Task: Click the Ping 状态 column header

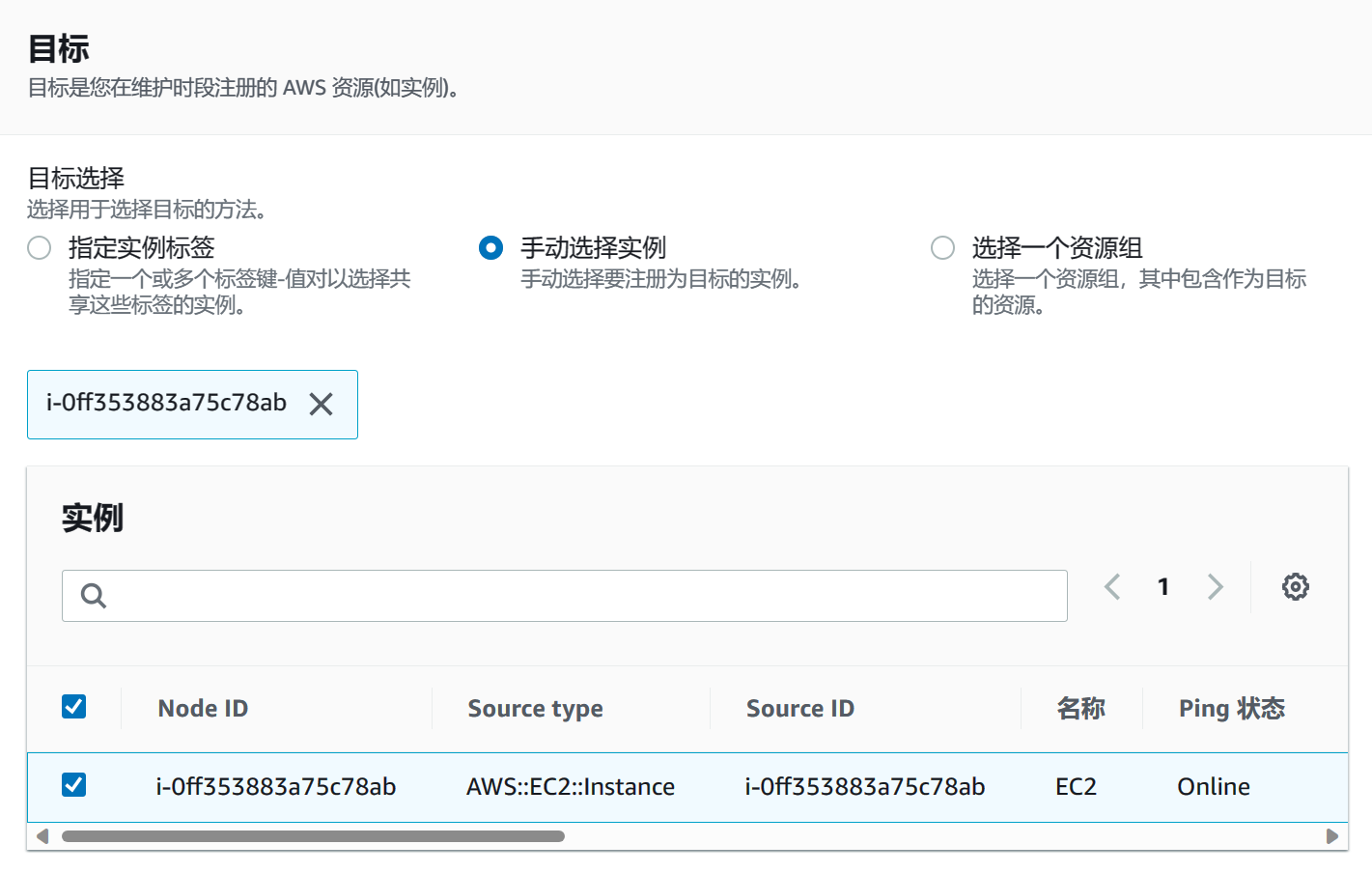Action: pos(1232,709)
